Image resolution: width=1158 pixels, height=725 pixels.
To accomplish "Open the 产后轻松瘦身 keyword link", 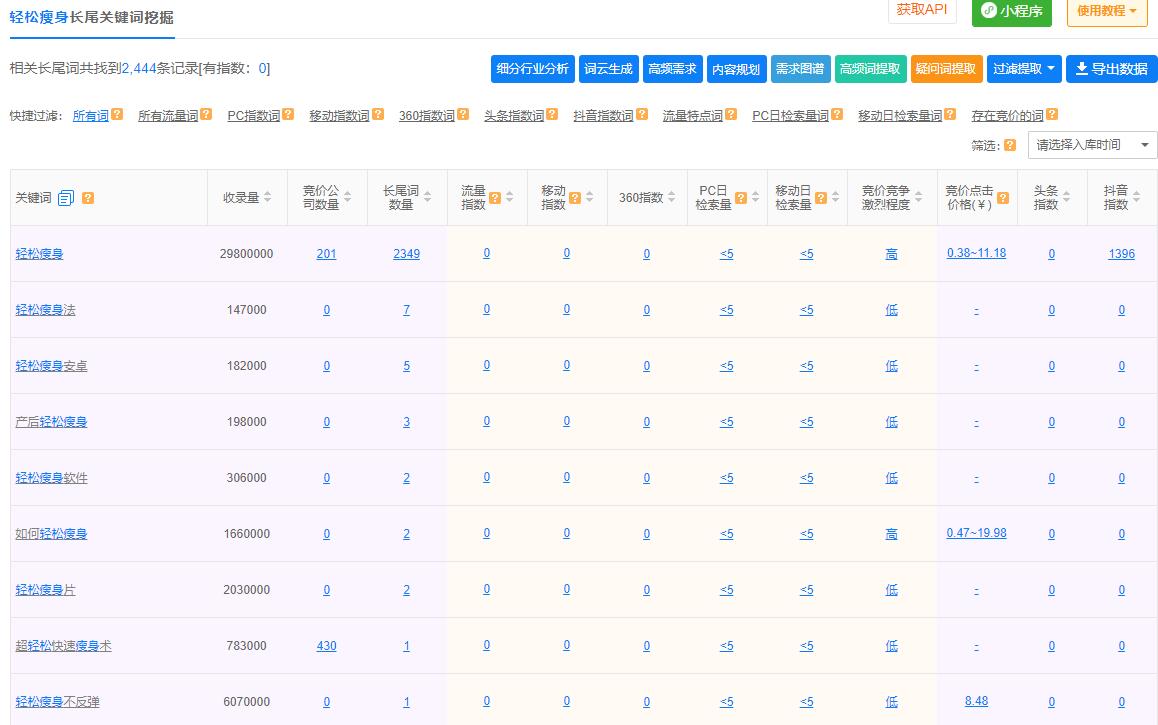I will pyautogui.click(x=51, y=422).
